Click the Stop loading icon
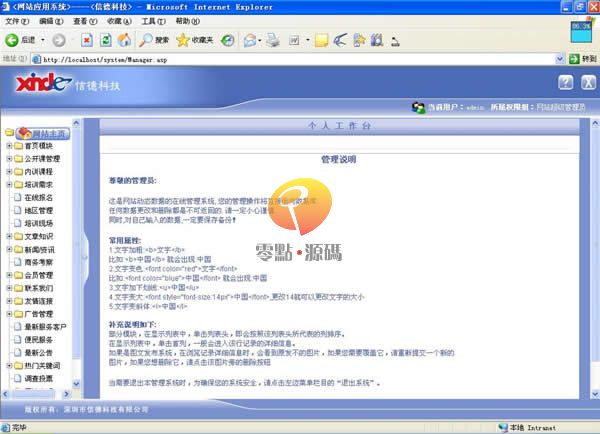 coord(87,40)
